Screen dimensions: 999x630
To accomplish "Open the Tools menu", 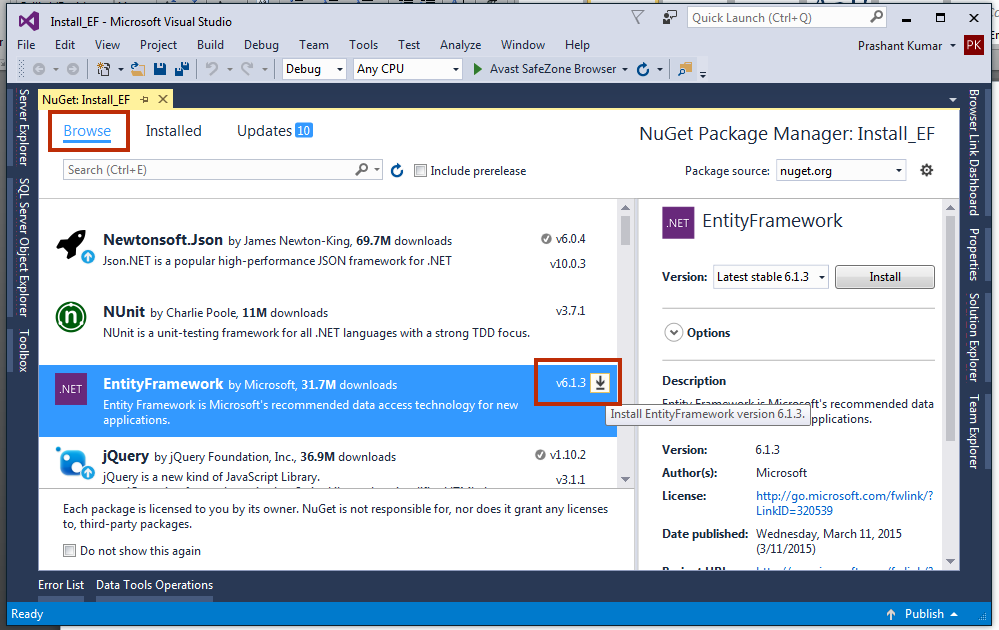I will pyautogui.click(x=363, y=45).
